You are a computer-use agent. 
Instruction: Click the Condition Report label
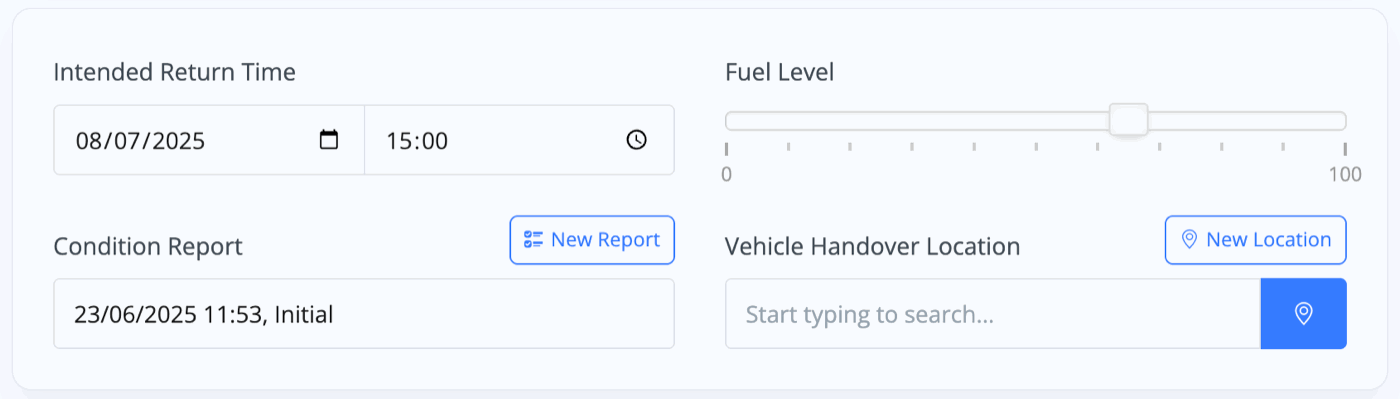[148, 246]
